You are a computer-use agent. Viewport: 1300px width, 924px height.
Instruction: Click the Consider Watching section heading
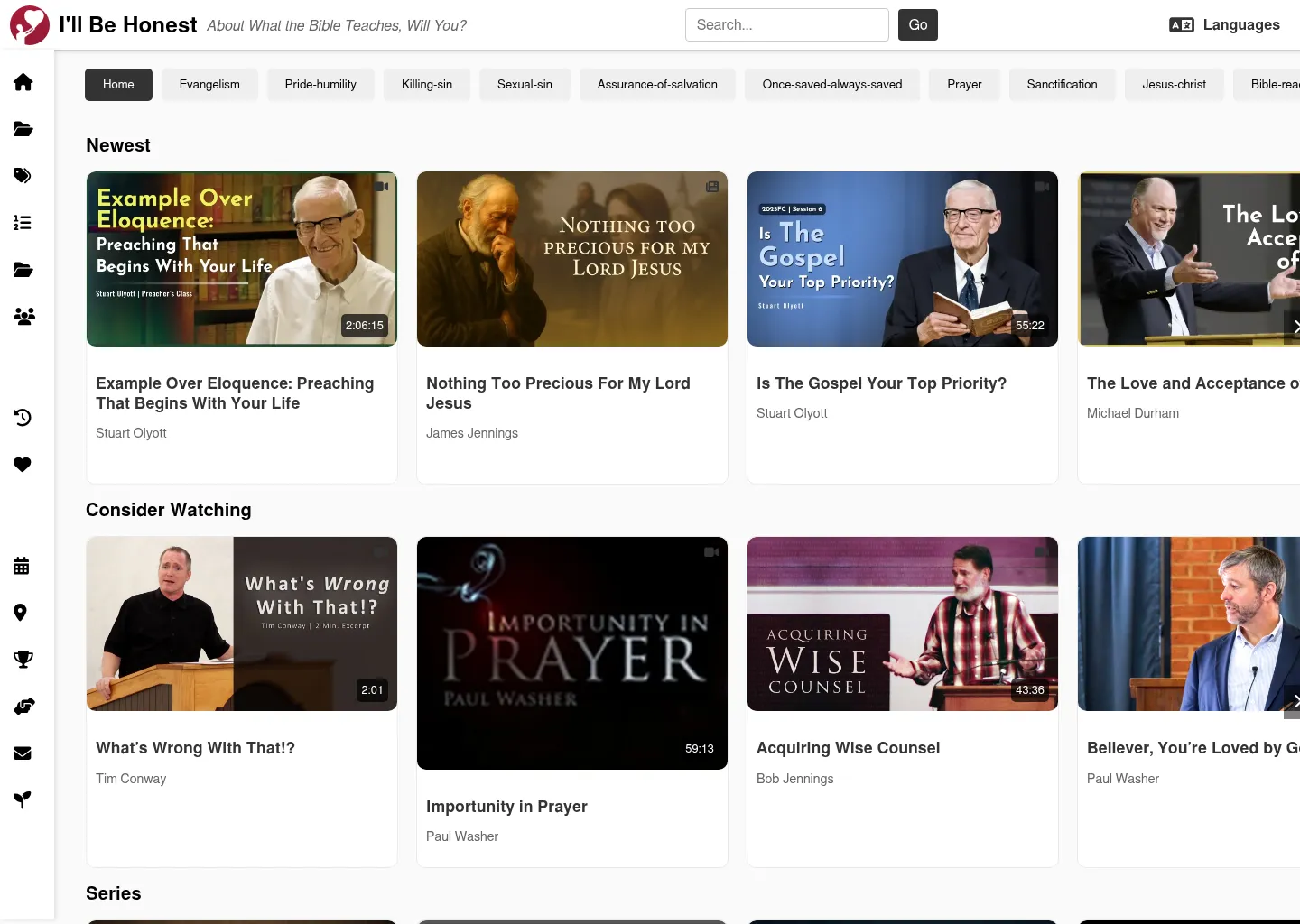click(x=169, y=510)
